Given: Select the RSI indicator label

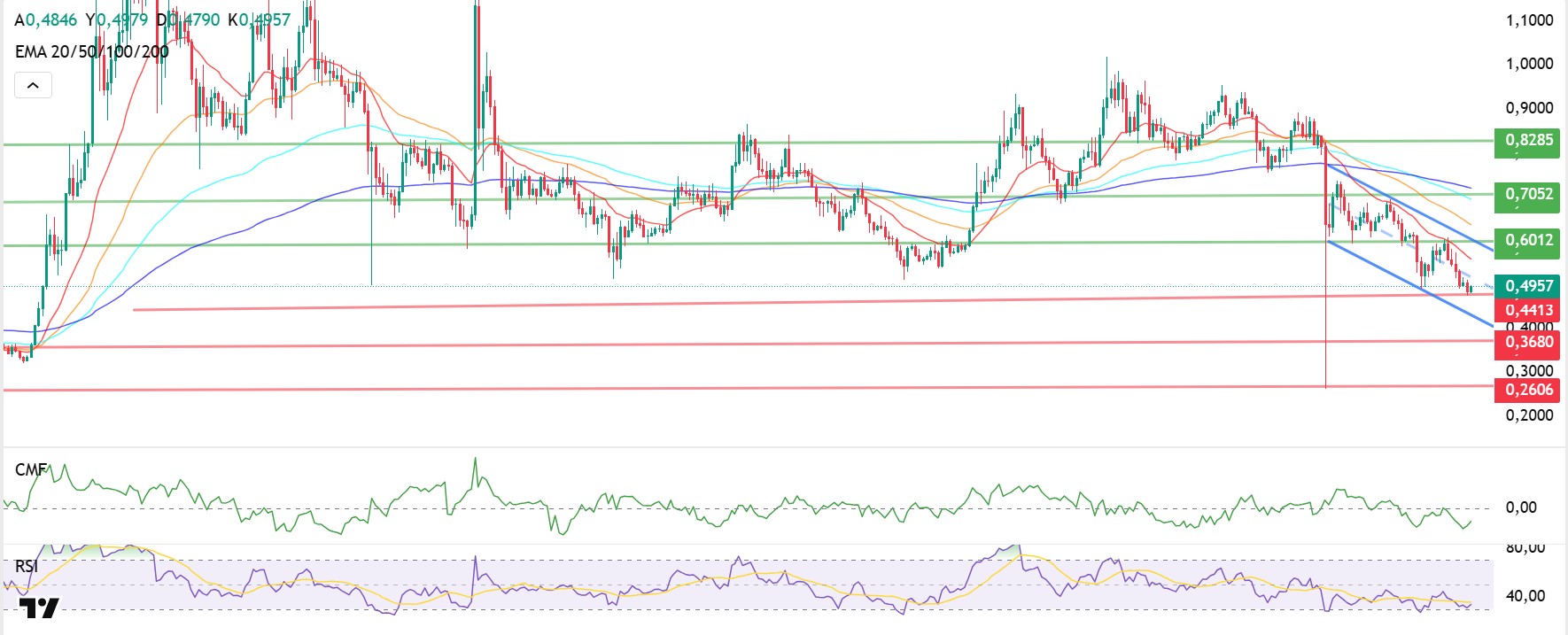Looking at the screenshot, I should 27,566.
